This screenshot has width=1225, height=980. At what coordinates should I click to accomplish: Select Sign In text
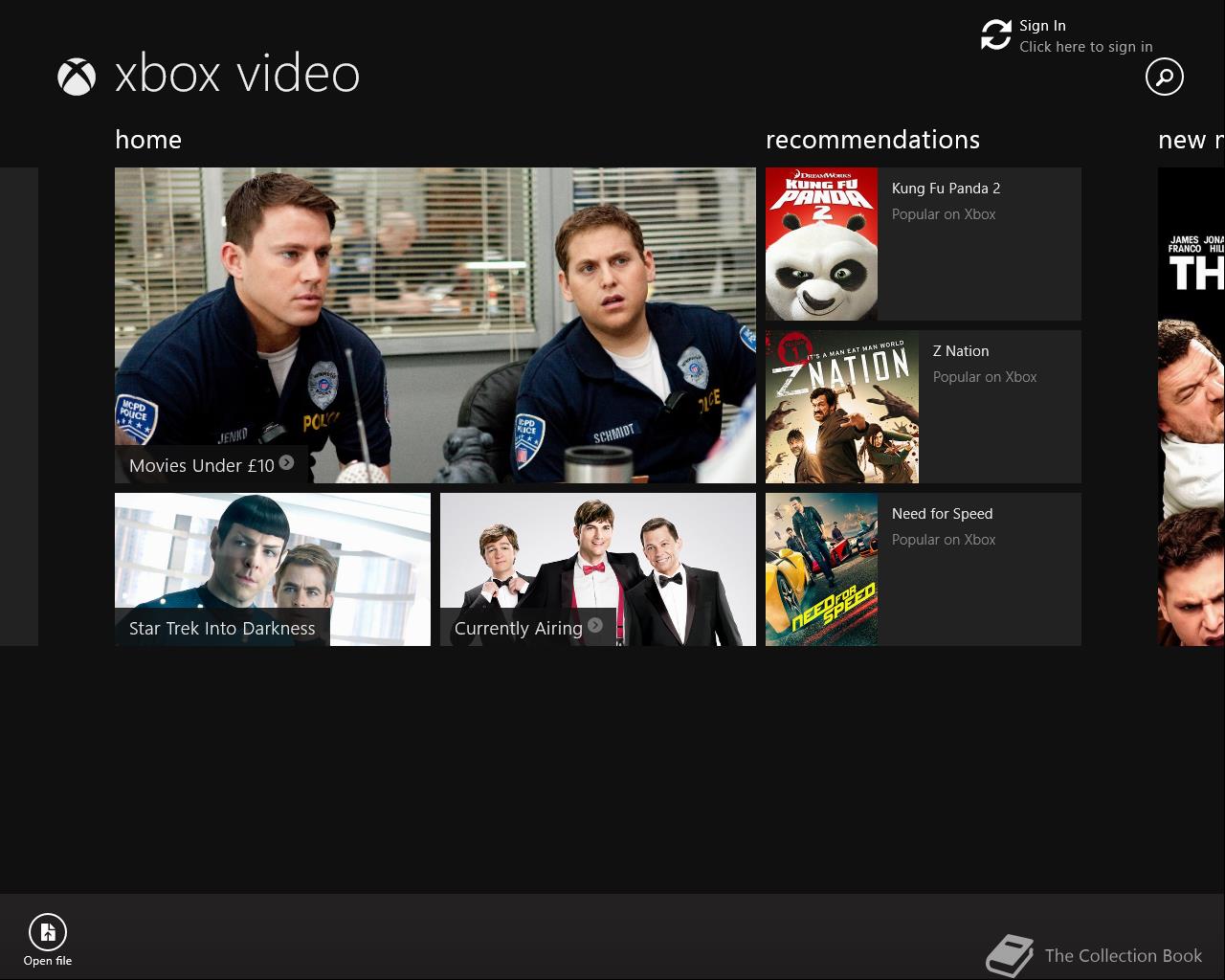pyautogui.click(x=1042, y=26)
